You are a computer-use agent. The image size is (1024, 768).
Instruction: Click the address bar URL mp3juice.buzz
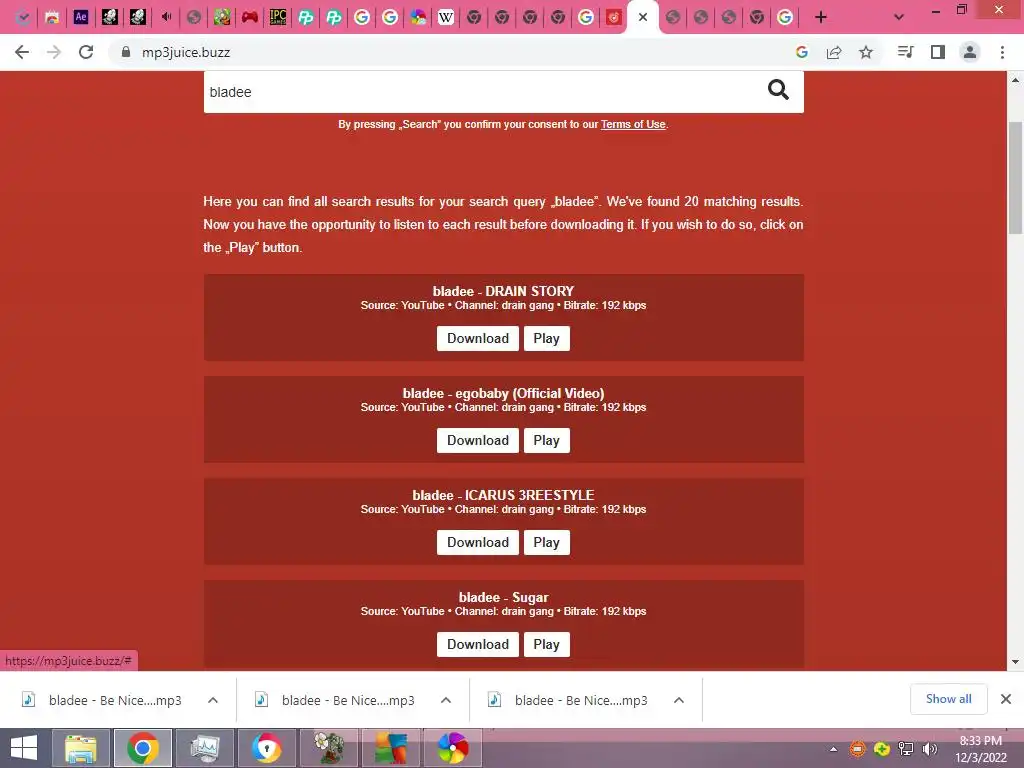(x=186, y=52)
